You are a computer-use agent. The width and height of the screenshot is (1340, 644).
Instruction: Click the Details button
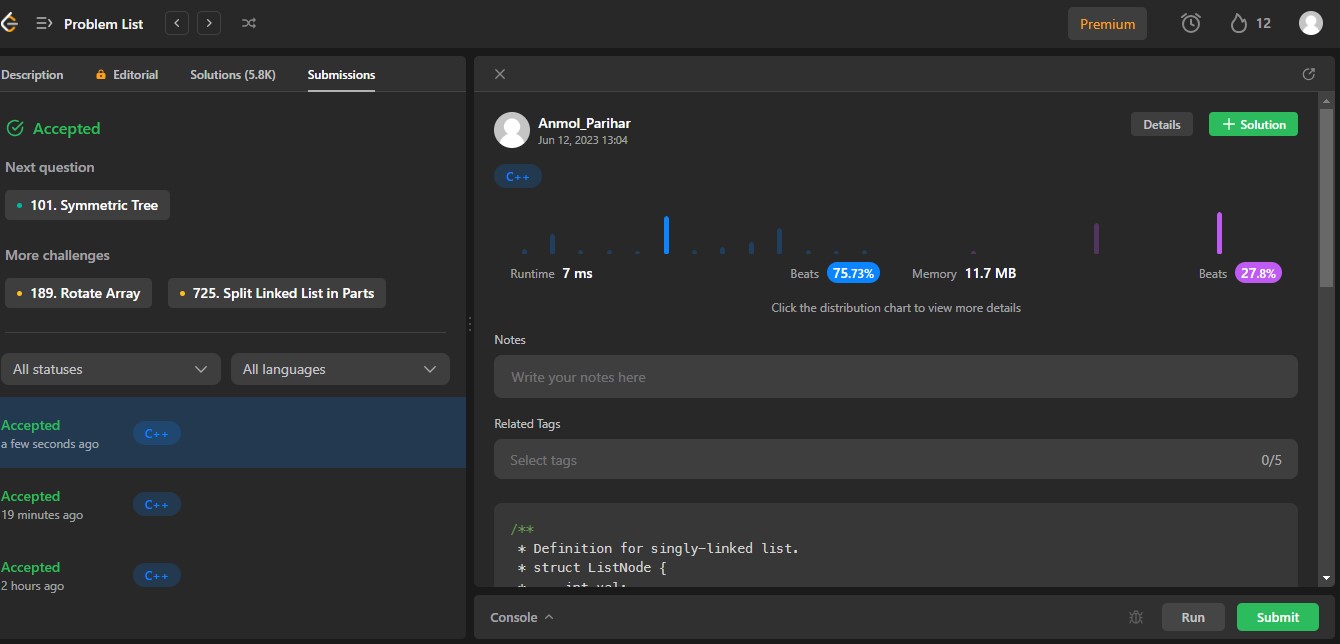(1161, 124)
